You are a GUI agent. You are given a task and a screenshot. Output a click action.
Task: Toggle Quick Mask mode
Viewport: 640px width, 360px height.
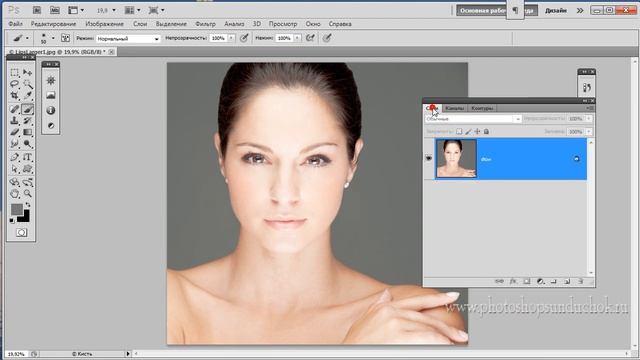pos(21,233)
